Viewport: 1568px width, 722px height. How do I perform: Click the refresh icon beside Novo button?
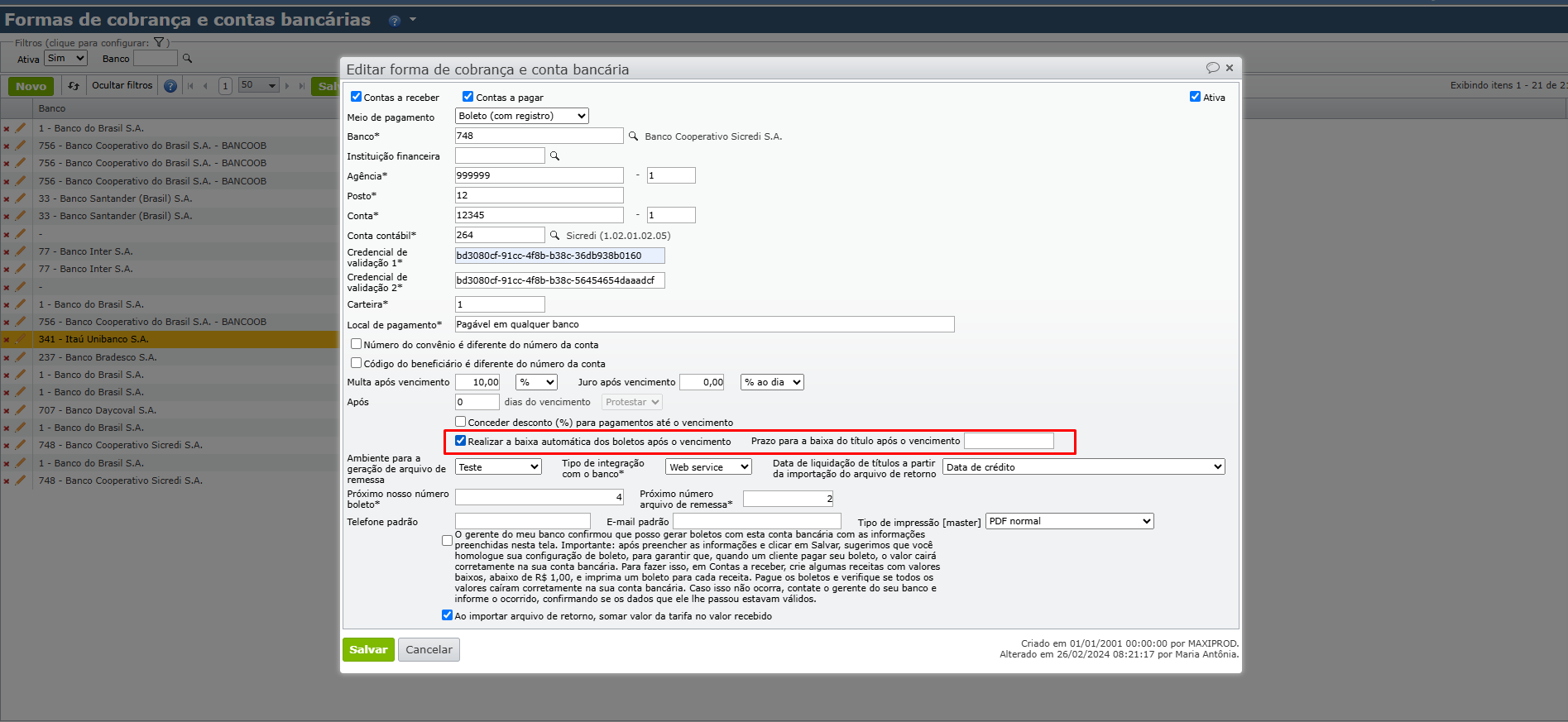[x=74, y=86]
